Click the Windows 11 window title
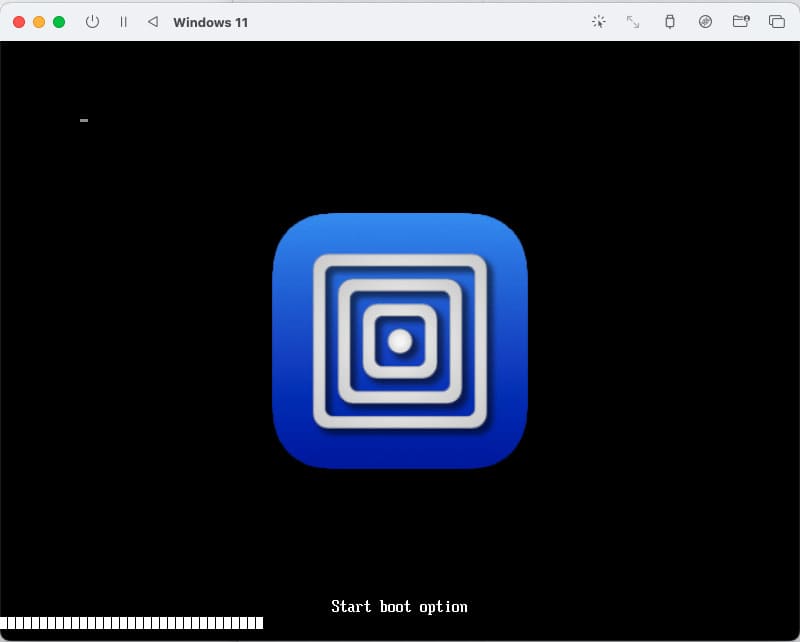 point(210,22)
